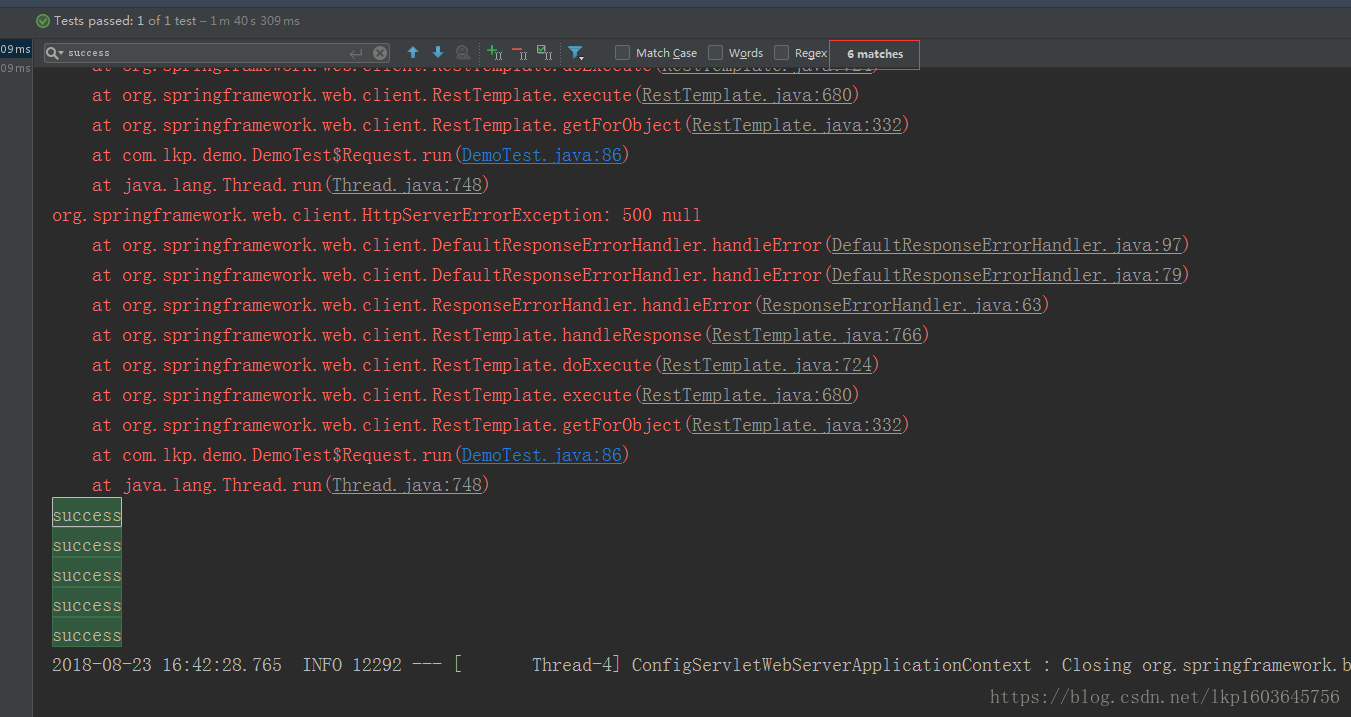Open ResponseErrorHandler.java:63 link
The image size is (1351, 717).
click(x=901, y=305)
